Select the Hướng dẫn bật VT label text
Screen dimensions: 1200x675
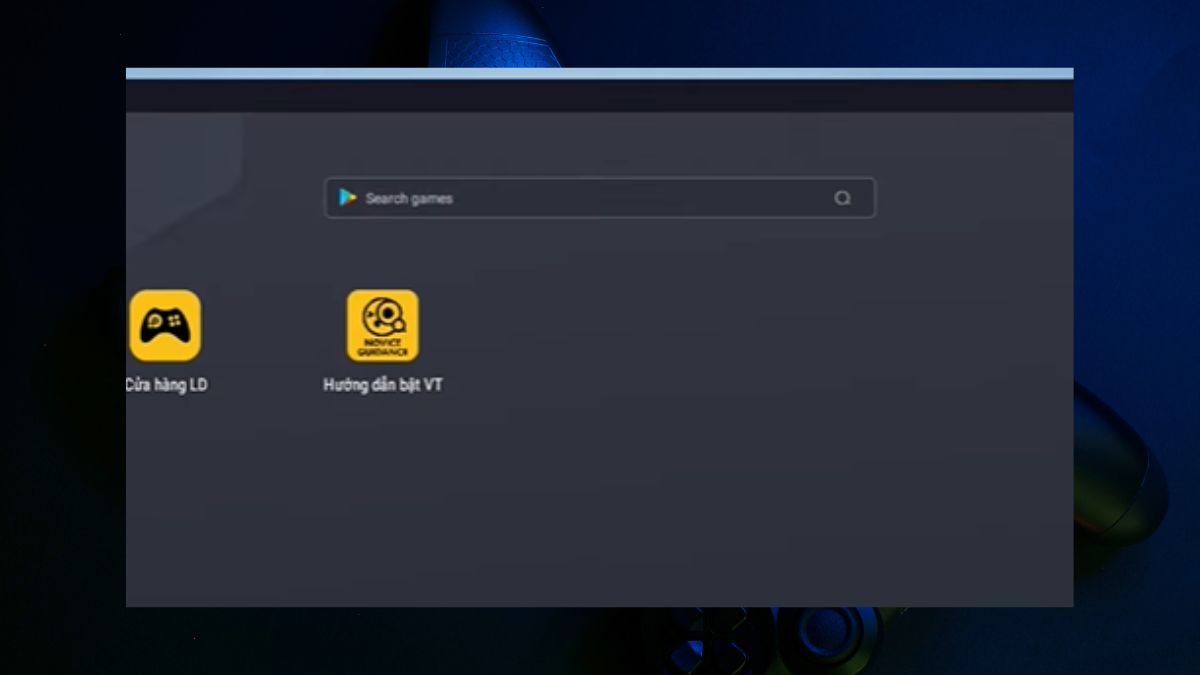[383, 385]
